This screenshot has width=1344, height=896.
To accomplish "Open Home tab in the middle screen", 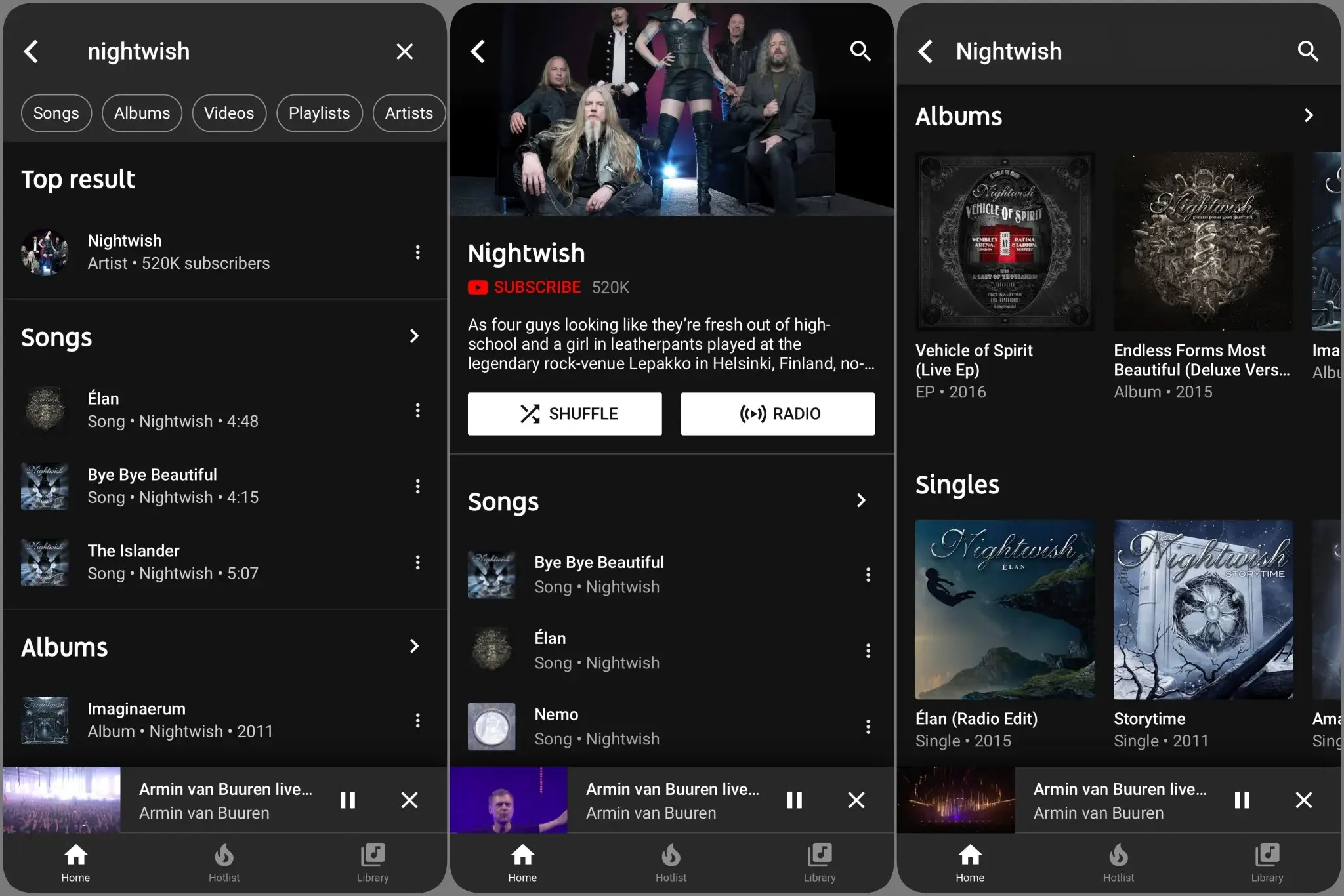I will [x=522, y=863].
